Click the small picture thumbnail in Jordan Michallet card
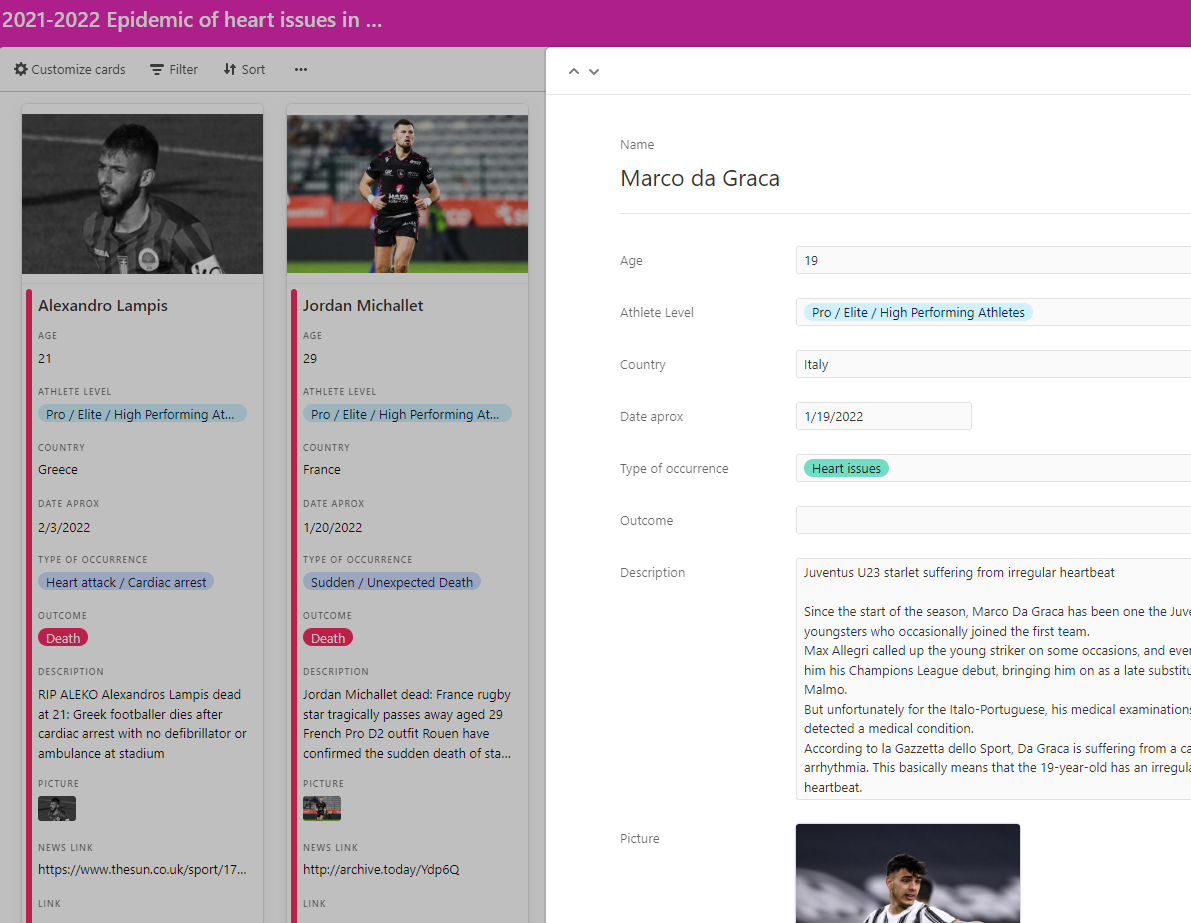The height and width of the screenshot is (923, 1191). coord(322,808)
